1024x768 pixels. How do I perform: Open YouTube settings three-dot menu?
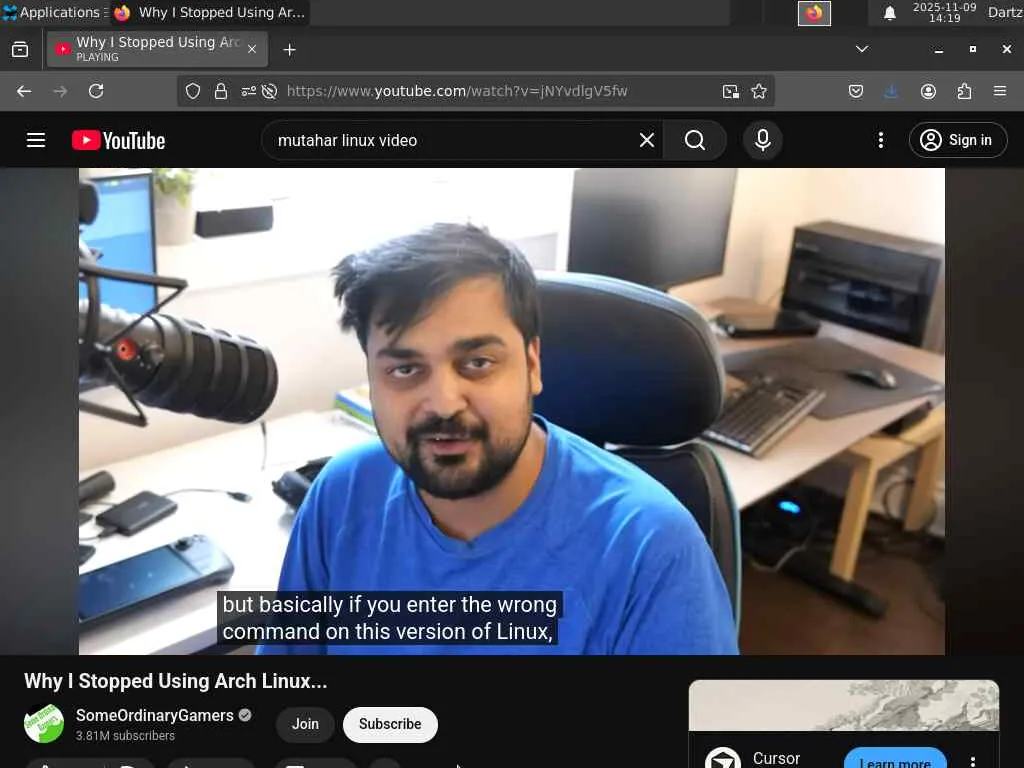880,140
